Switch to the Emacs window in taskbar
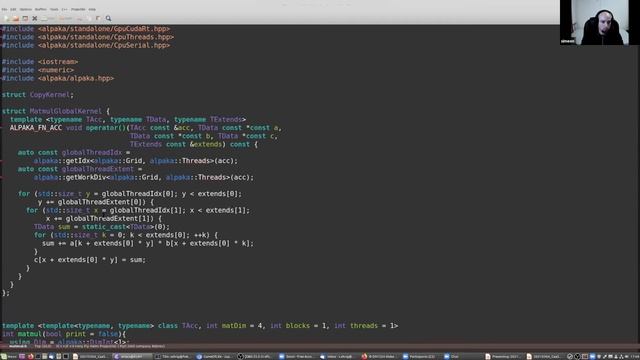This screenshot has width=640, height=360. tap(132, 356)
